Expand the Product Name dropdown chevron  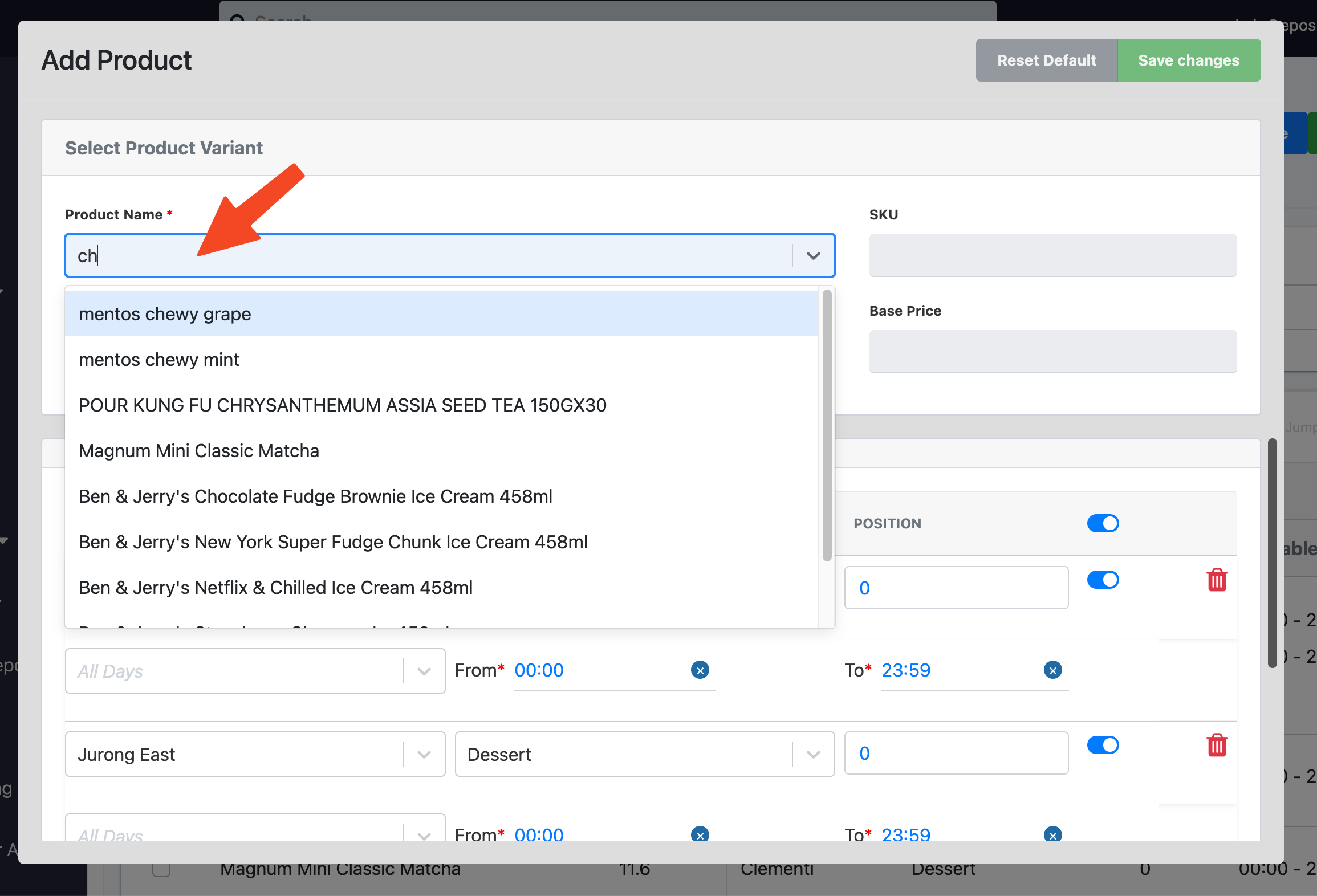pos(814,255)
